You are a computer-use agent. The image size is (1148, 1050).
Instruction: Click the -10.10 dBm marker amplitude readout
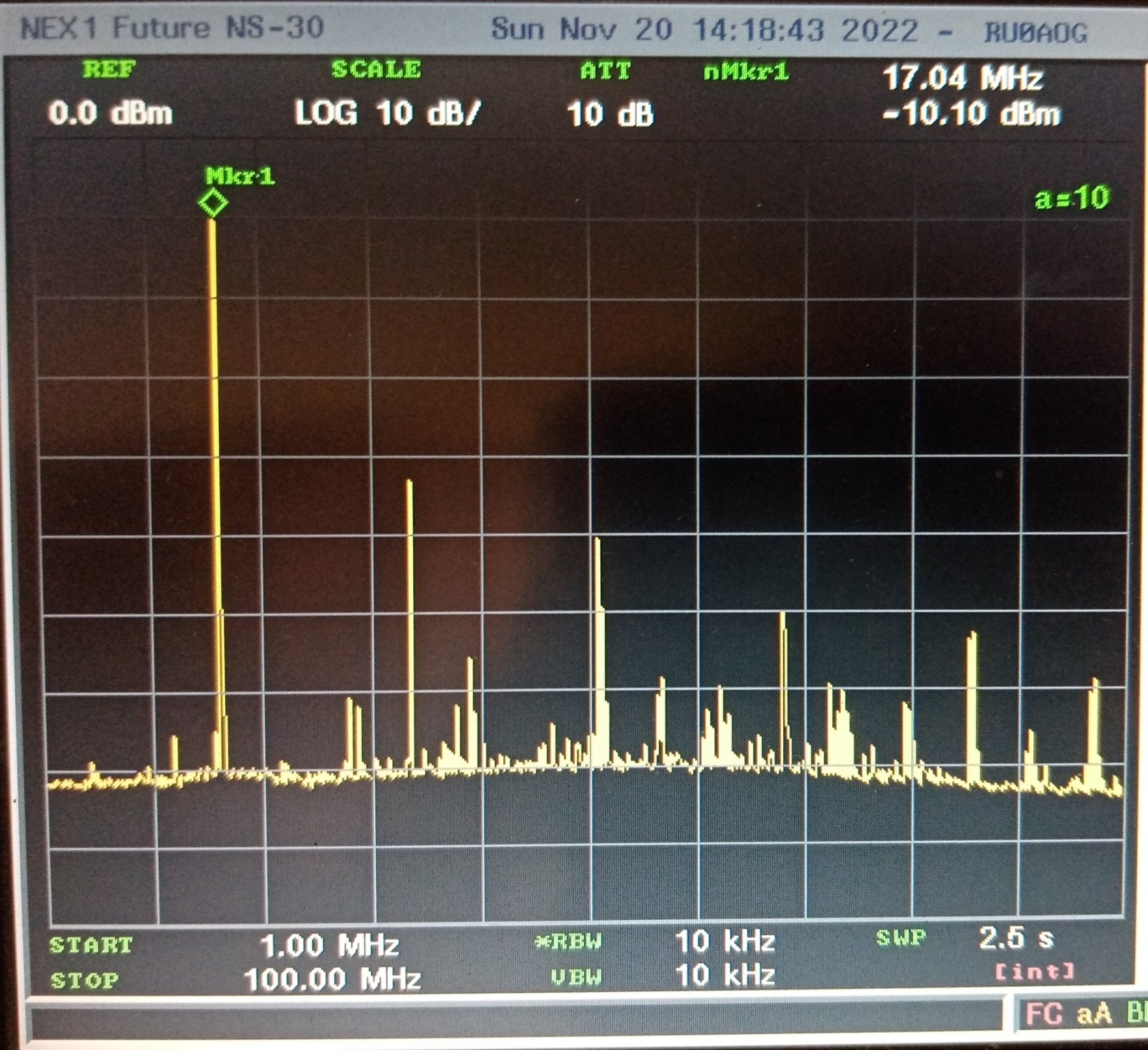971,114
